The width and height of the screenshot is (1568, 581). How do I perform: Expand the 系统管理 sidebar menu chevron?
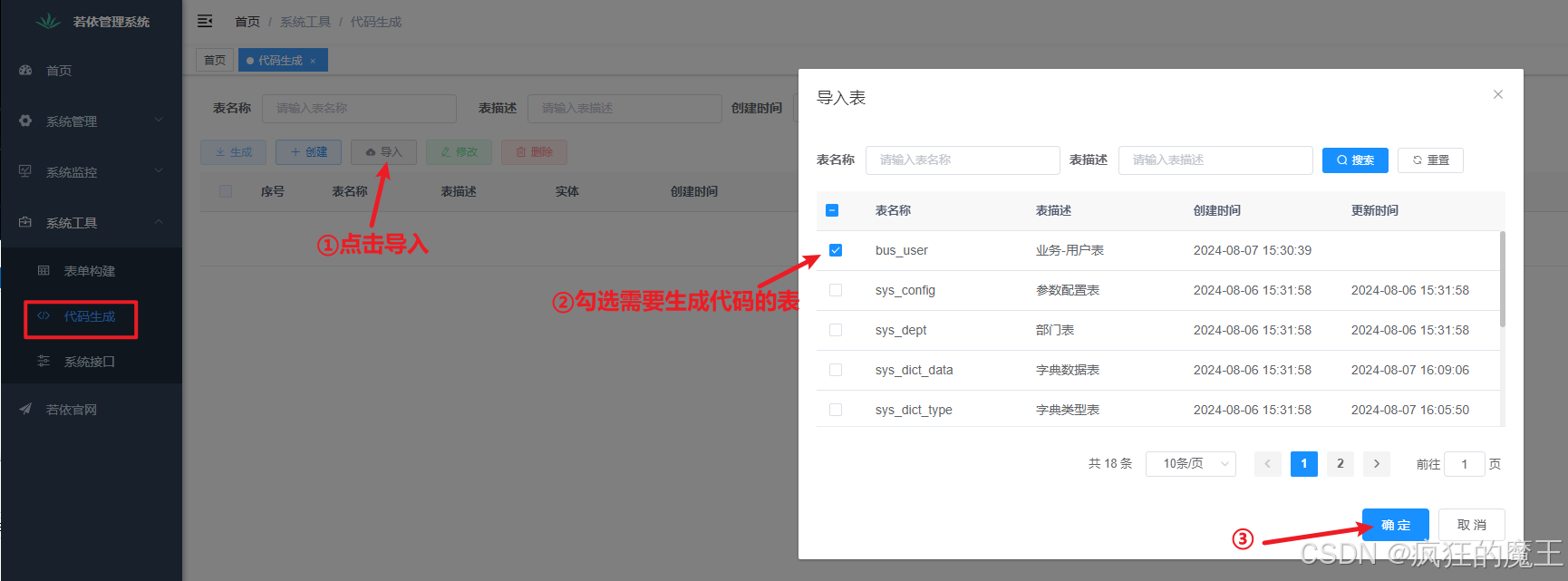coord(159,120)
